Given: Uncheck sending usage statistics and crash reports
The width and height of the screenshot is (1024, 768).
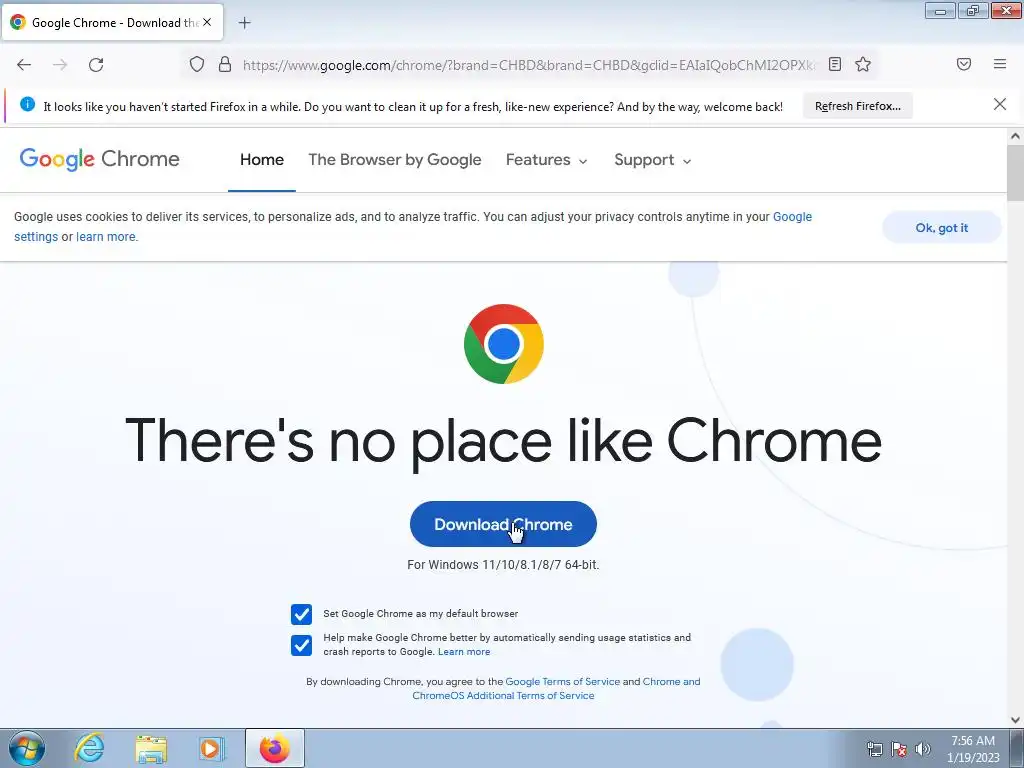Looking at the screenshot, I should [x=301, y=645].
